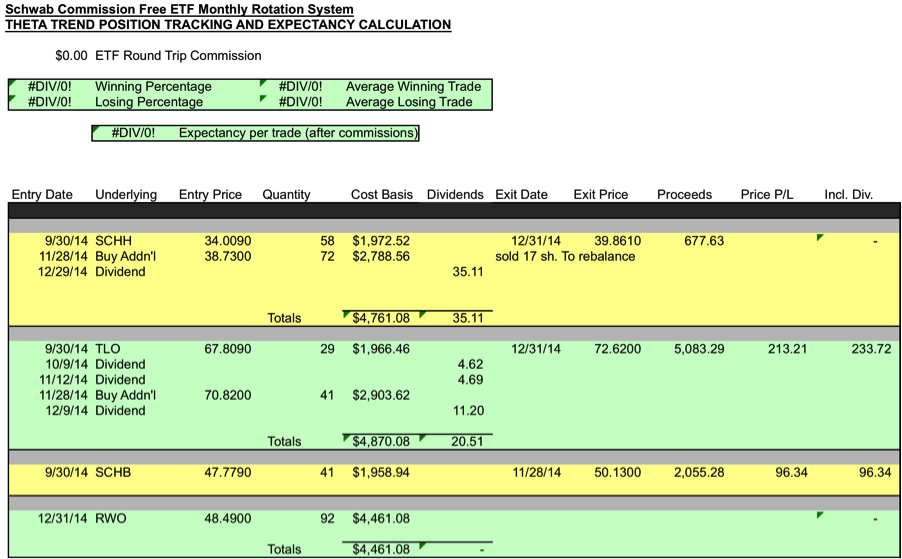
Task: Click the 'Entry Price' column header
Action: click(211, 194)
